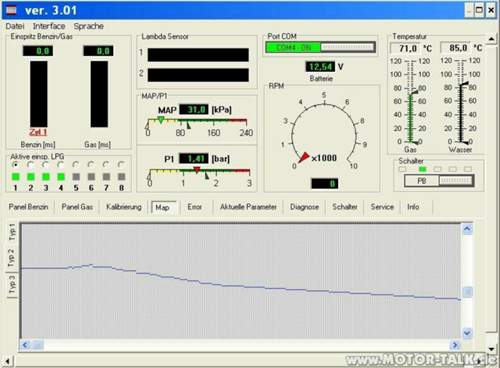The height and width of the screenshot is (368, 500).
Task: Click the COM4 ON port button
Action: pos(293,48)
